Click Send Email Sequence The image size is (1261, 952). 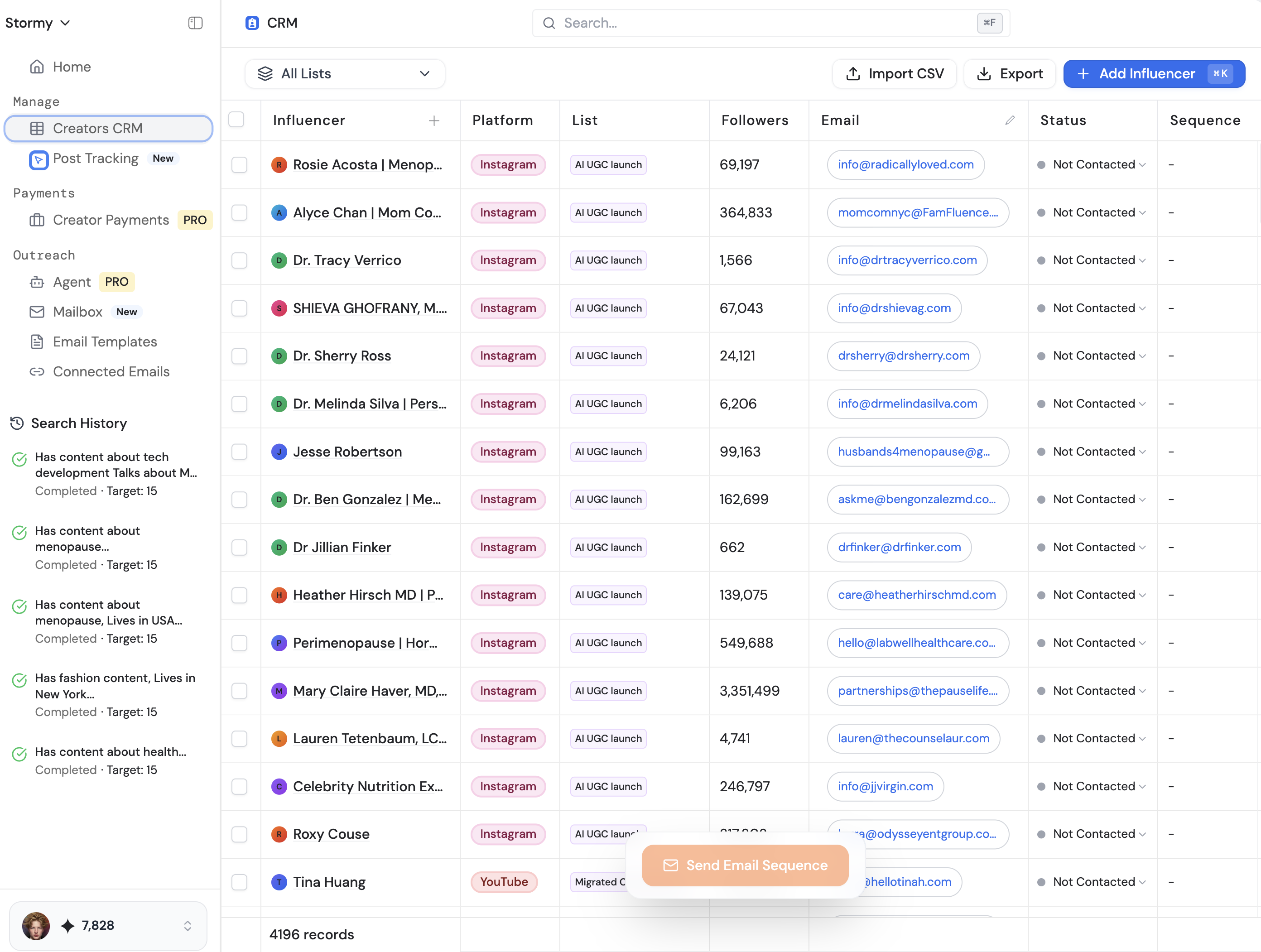click(746, 865)
